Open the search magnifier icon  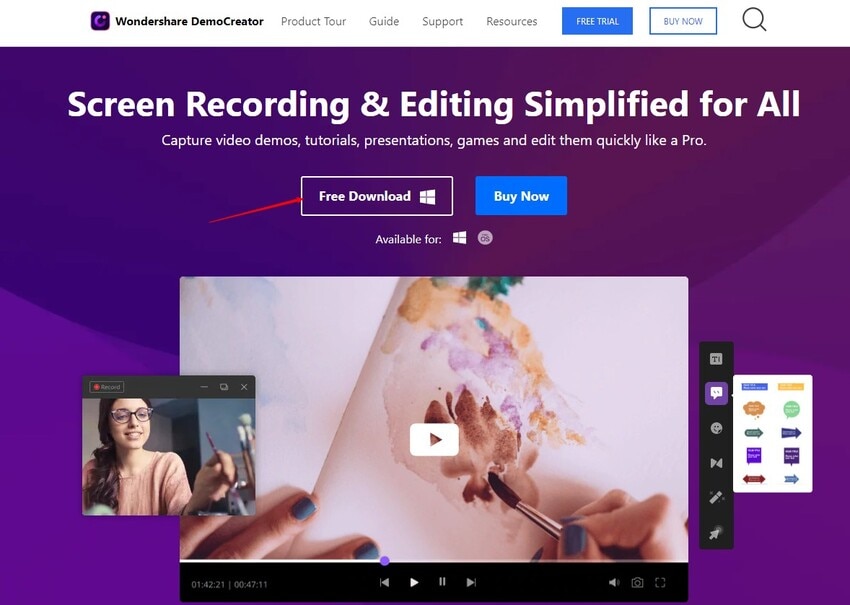click(754, 20)
